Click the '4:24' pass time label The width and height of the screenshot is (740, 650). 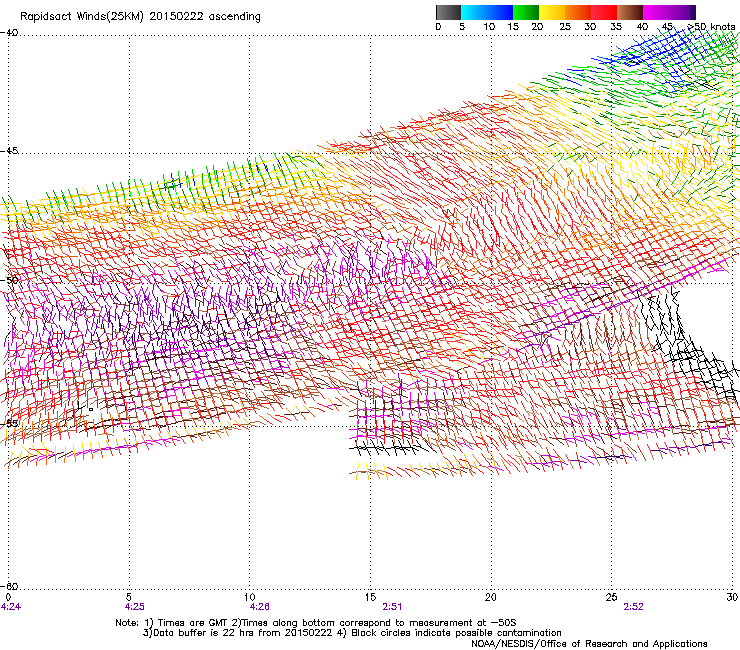(x=11, y=607)
